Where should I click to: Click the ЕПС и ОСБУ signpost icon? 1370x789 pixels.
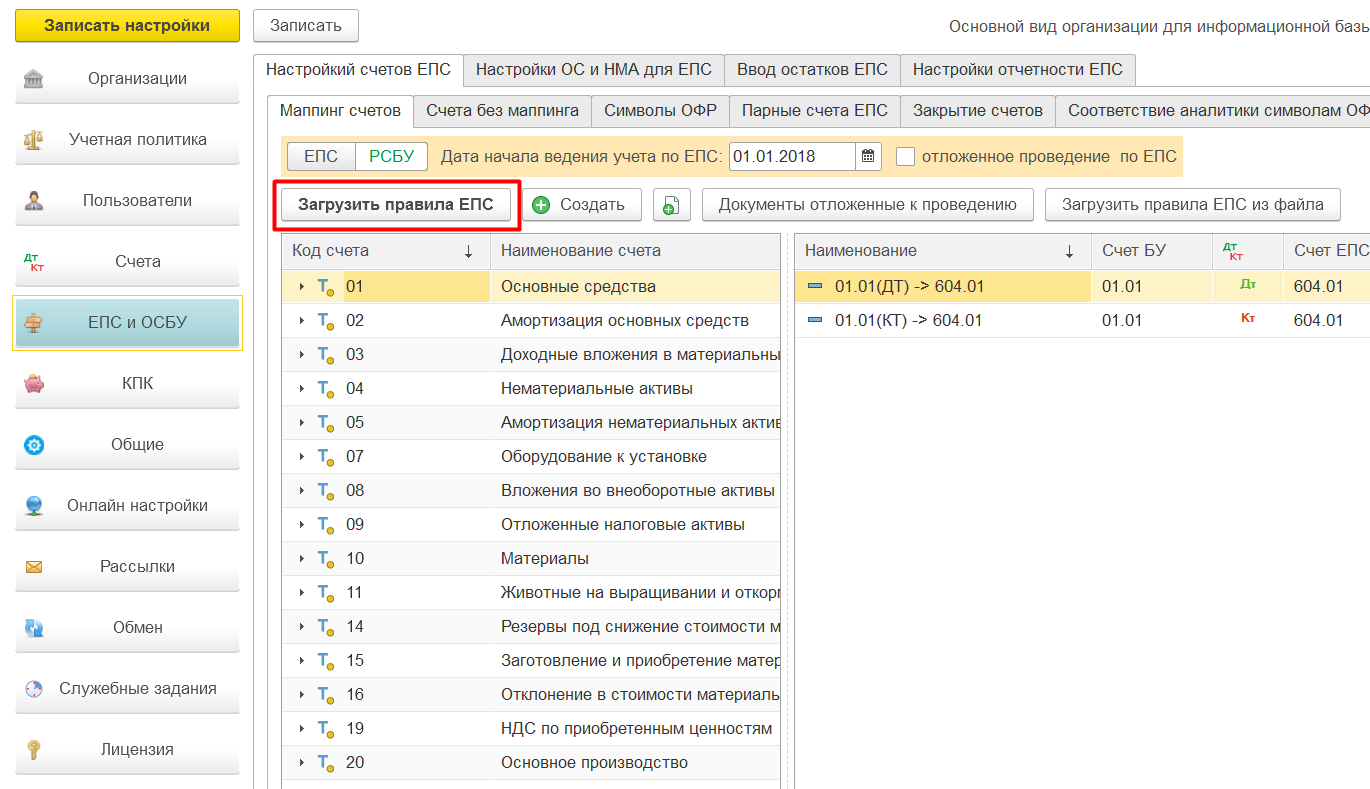coord(34,323)
